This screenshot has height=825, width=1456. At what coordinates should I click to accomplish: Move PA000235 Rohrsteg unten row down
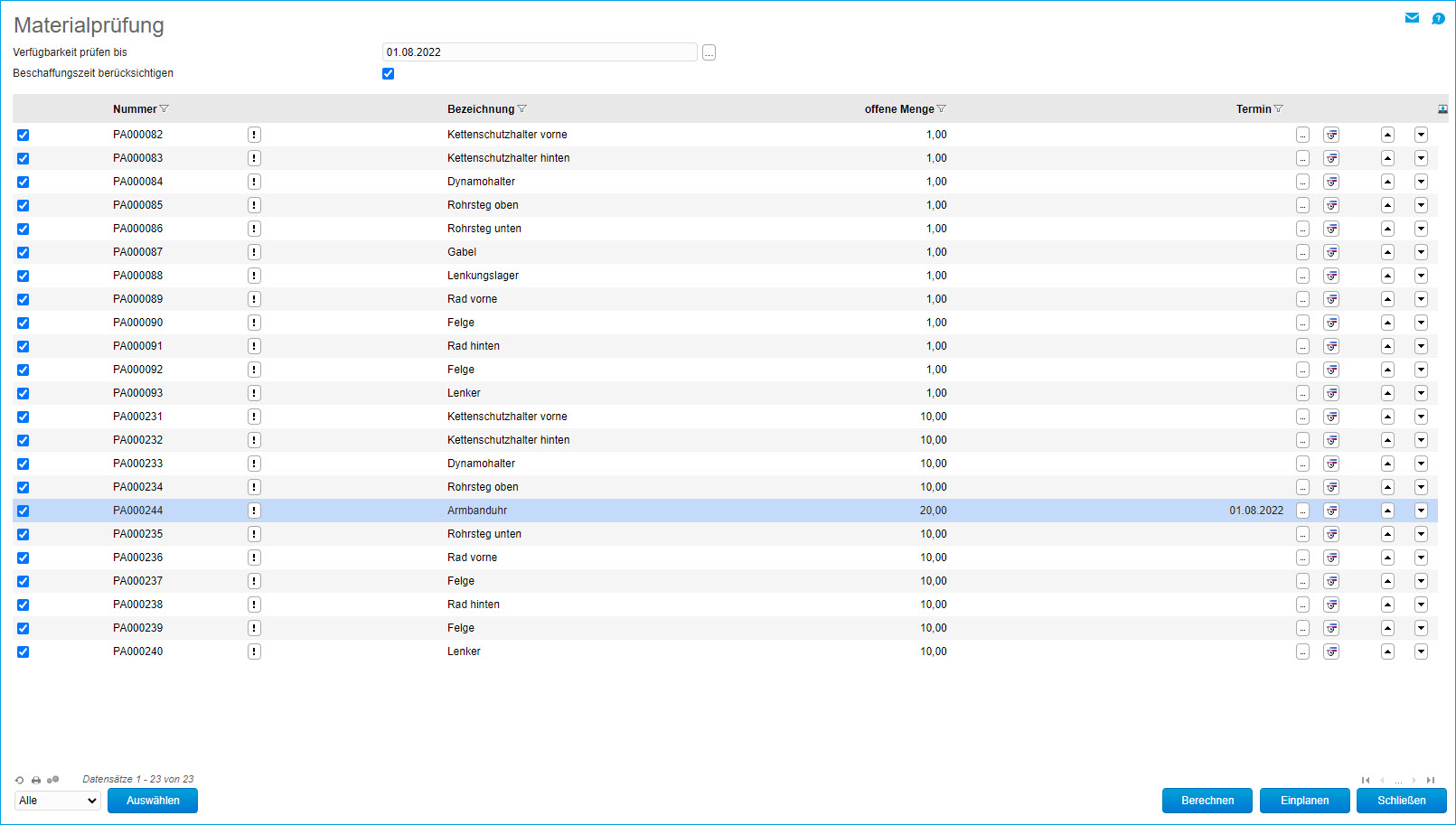[x=1421, y=534]
